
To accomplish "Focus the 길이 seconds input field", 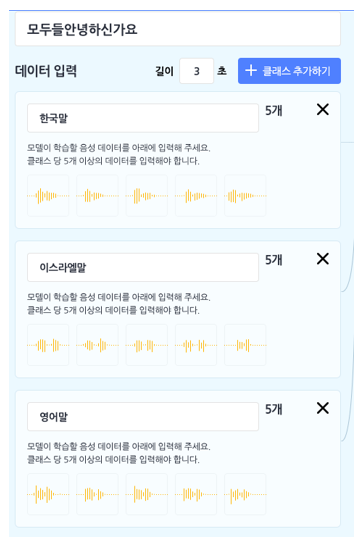I will tap(196, 71).
